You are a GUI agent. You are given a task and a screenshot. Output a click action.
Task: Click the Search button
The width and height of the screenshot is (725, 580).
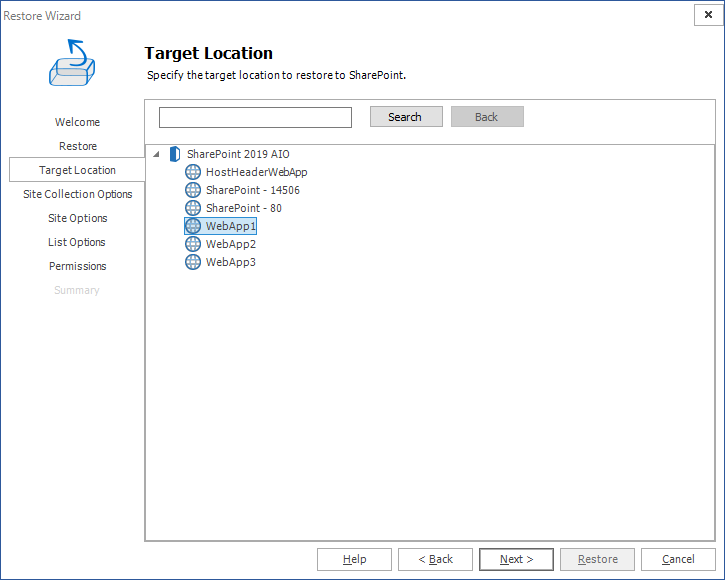coord(406,117)
